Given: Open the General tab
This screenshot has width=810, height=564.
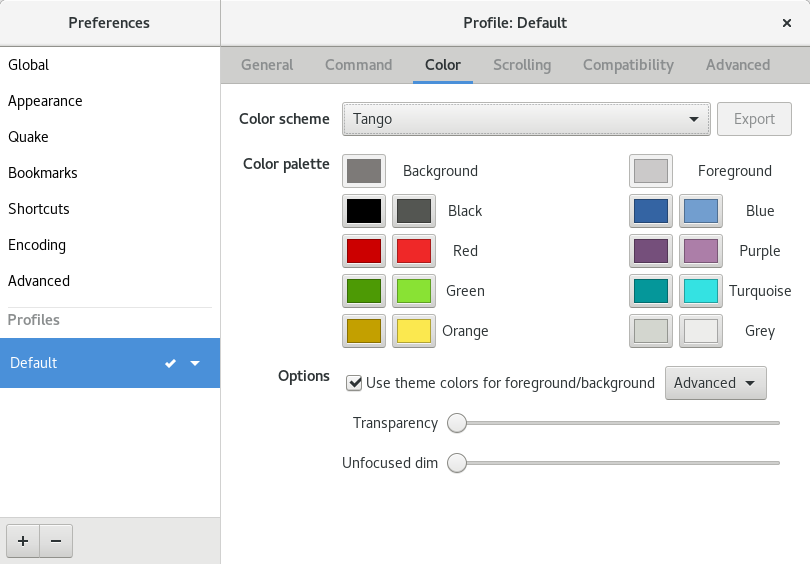Looking at the screenshot, I should (267, 65).
